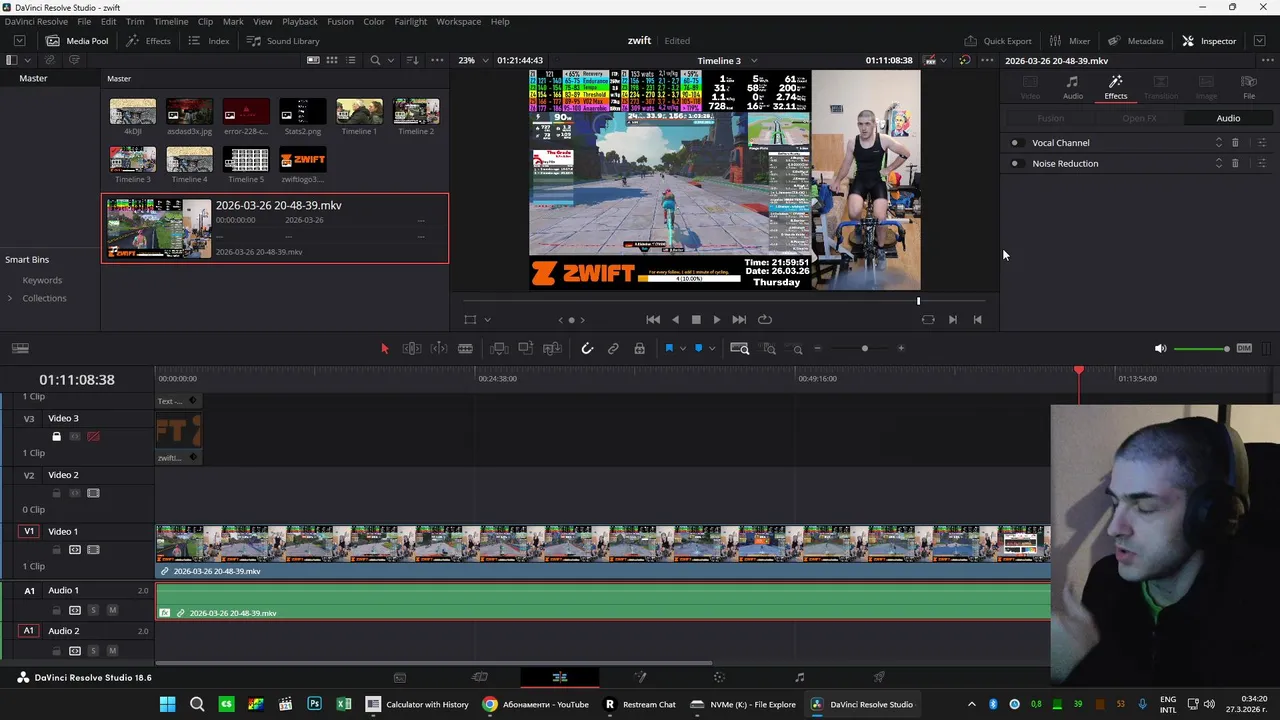This screenshot has width=1280, height=720.
Task: Mute playback with the speaker icon
Action: click(1160, 348)
